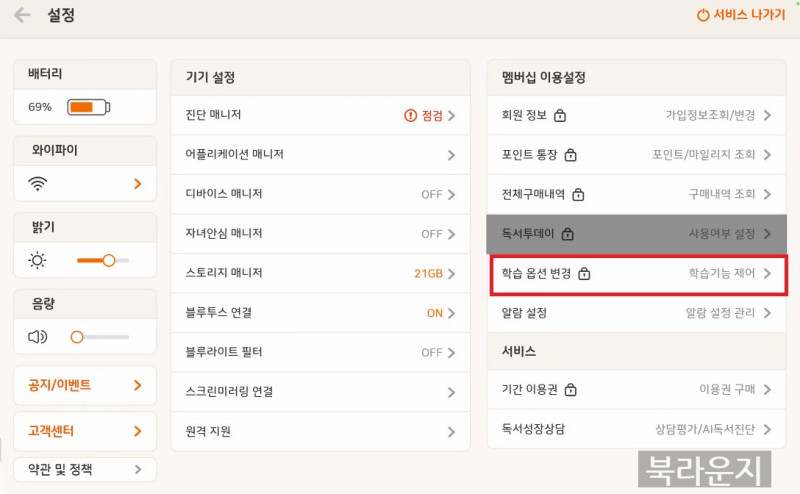Viewport: 800px width, 494px height.
Task: Click the warning icon in 진단 매니저 row
Action: coord(410,116)
